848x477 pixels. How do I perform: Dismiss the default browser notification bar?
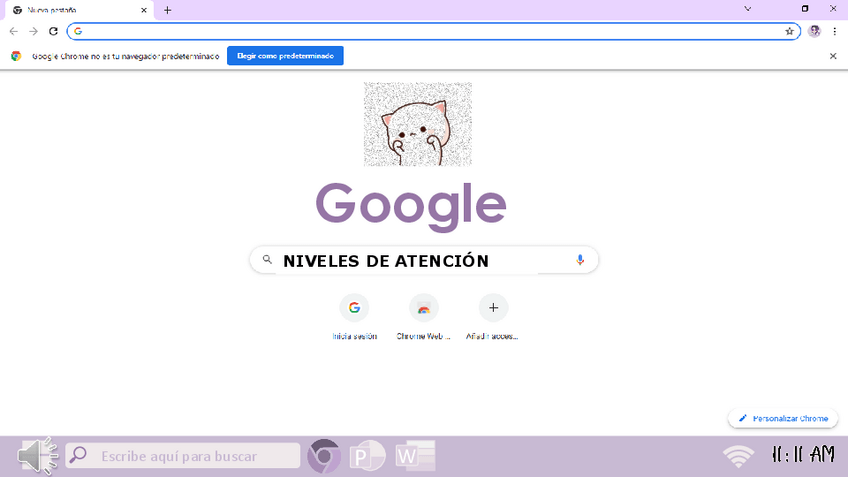click(833, 56)
